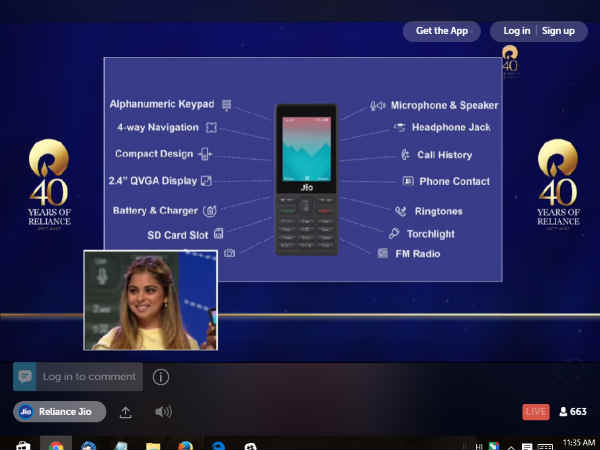Mute the stream with speaker icon
The width and height of the screenshot is (600, 450).
tap(163, 412)
